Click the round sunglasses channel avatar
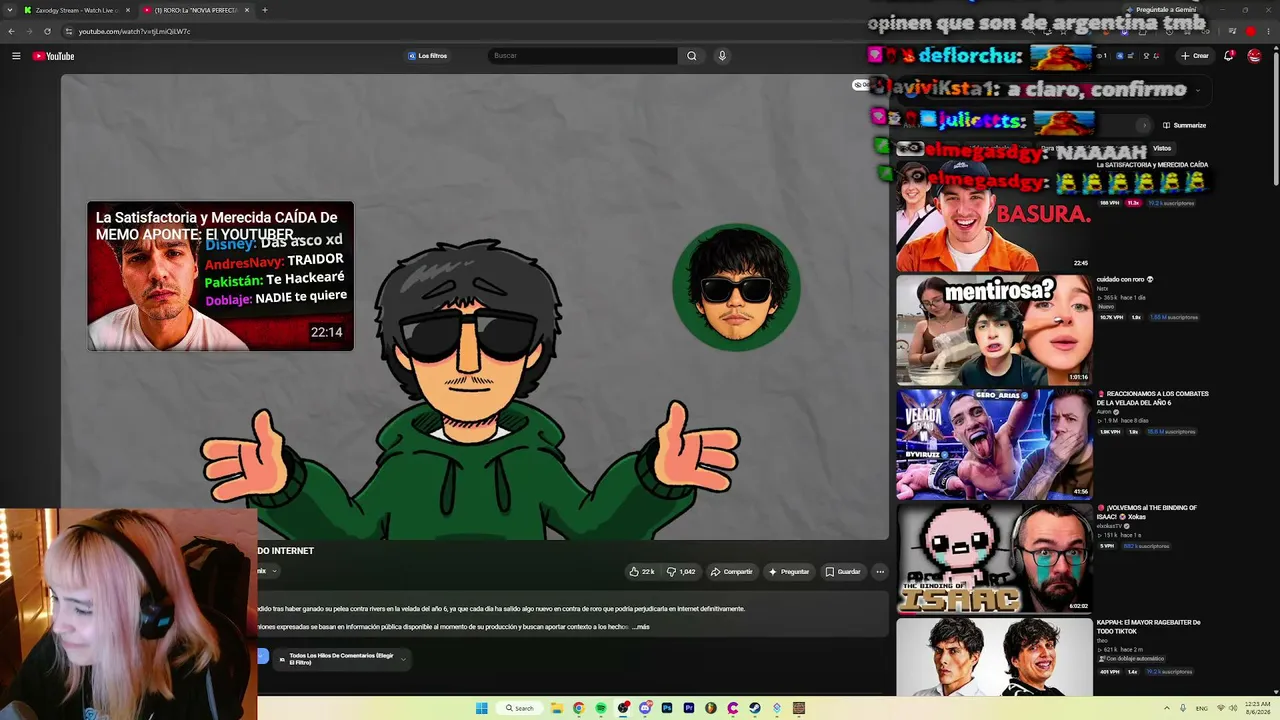The height and width of the screenshot is (720, 1280). (736, 287)
